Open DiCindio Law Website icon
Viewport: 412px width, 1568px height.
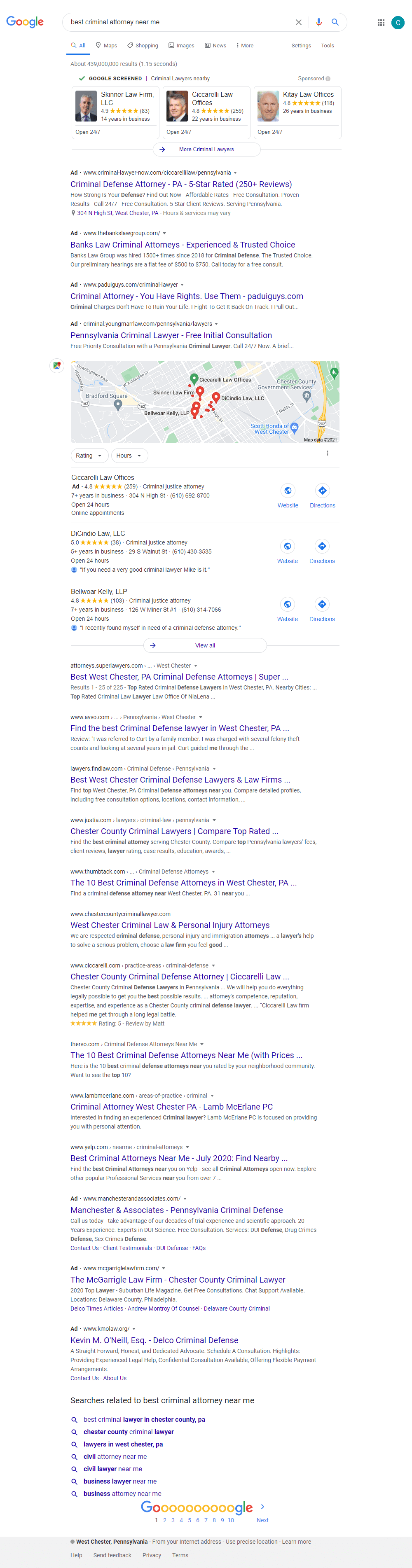tap(288, 547)
